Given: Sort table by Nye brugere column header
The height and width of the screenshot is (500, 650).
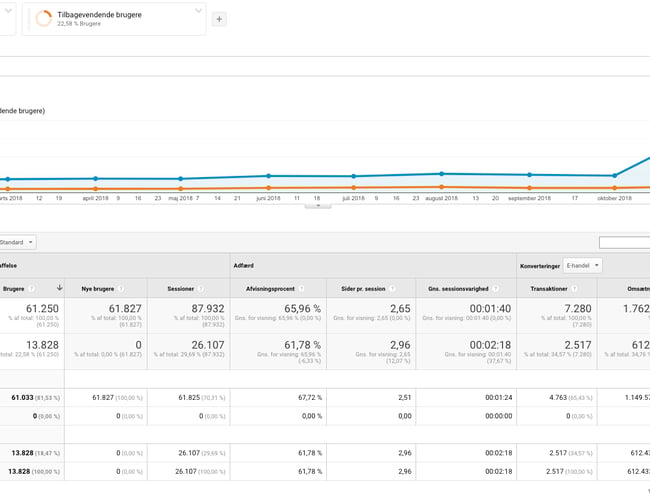Looking at the screenshot, I should pos(100,288).
